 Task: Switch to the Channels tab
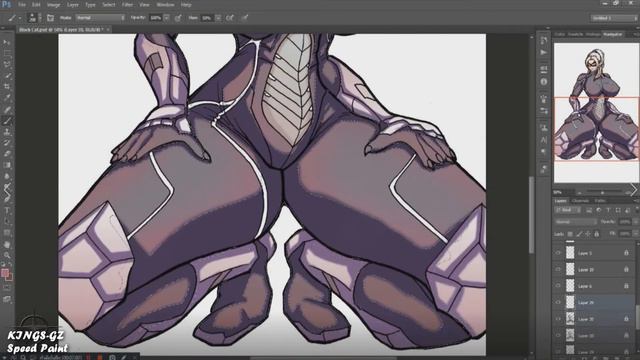click(x=580, y=201)
